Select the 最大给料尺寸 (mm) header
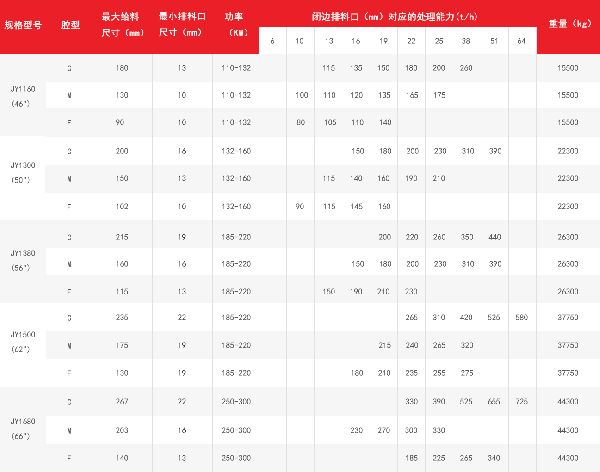Image resolution: width=600 pixels, height=472 pixels. pos(122,25)
